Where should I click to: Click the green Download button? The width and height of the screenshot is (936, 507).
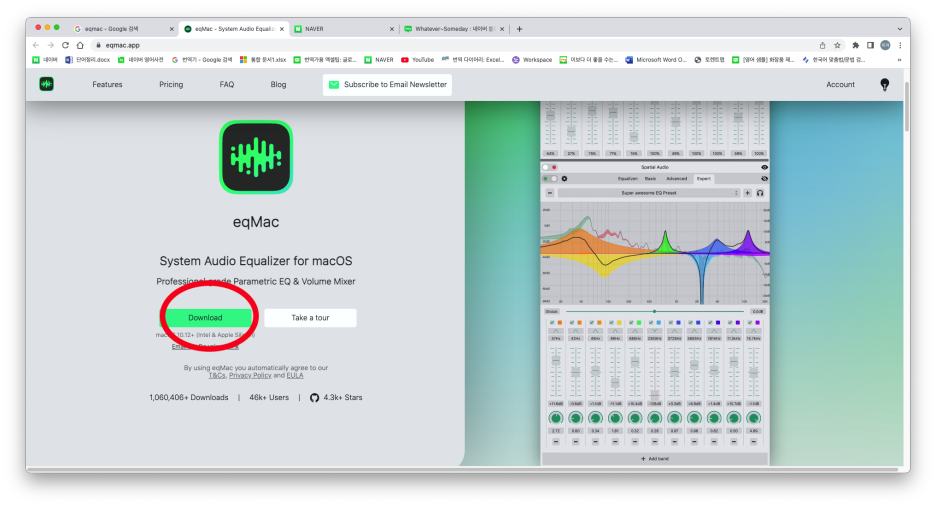coord(205,318)
